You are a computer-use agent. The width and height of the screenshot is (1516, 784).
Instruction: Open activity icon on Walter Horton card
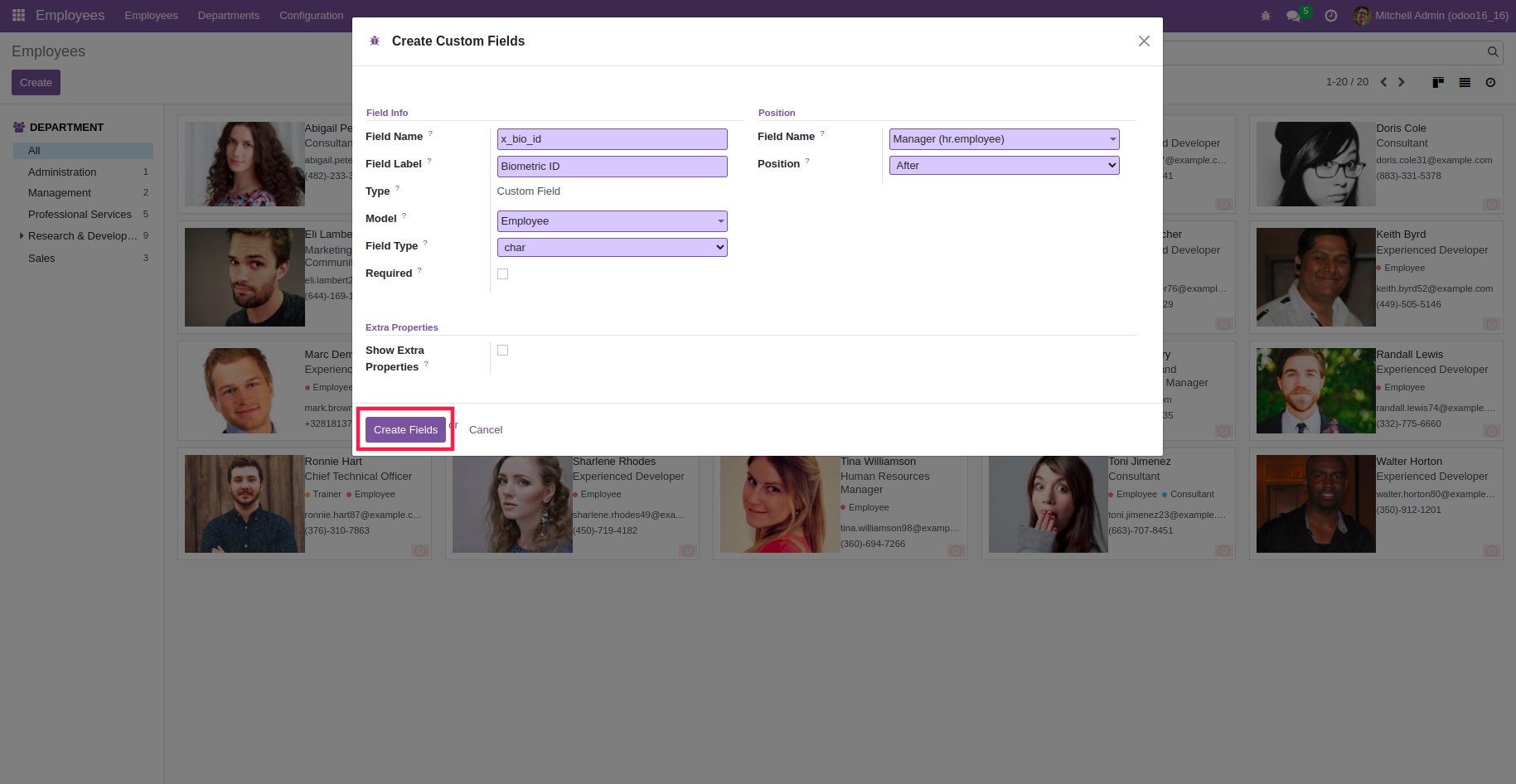(1492, 550)
